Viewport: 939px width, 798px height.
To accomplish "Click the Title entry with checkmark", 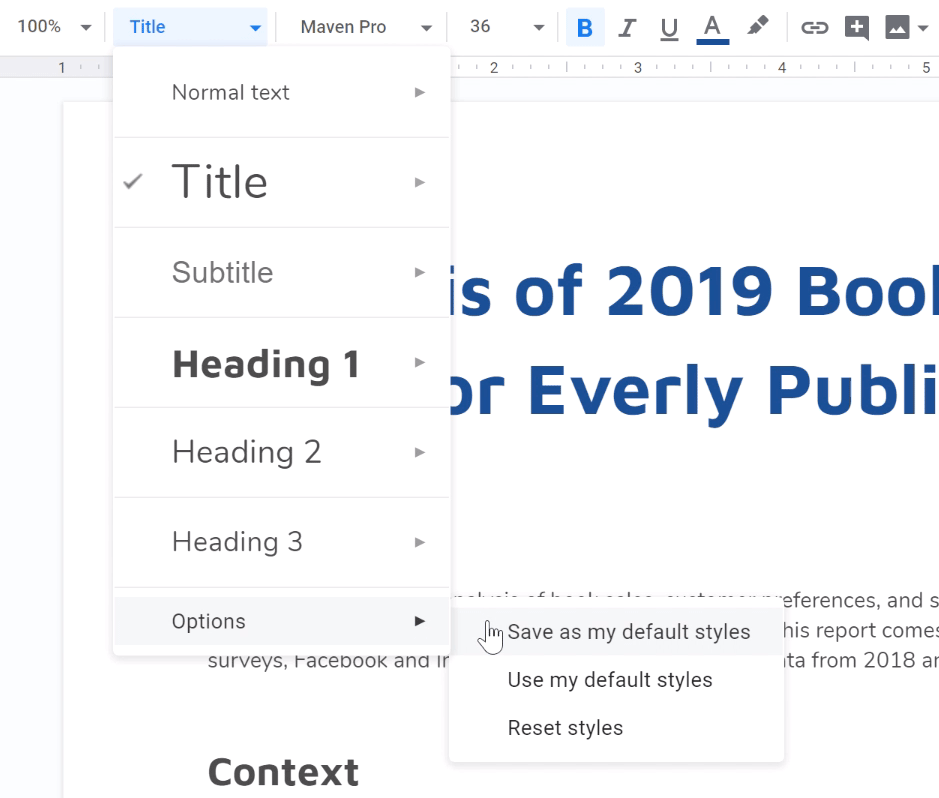I will [x=219, y=181].
